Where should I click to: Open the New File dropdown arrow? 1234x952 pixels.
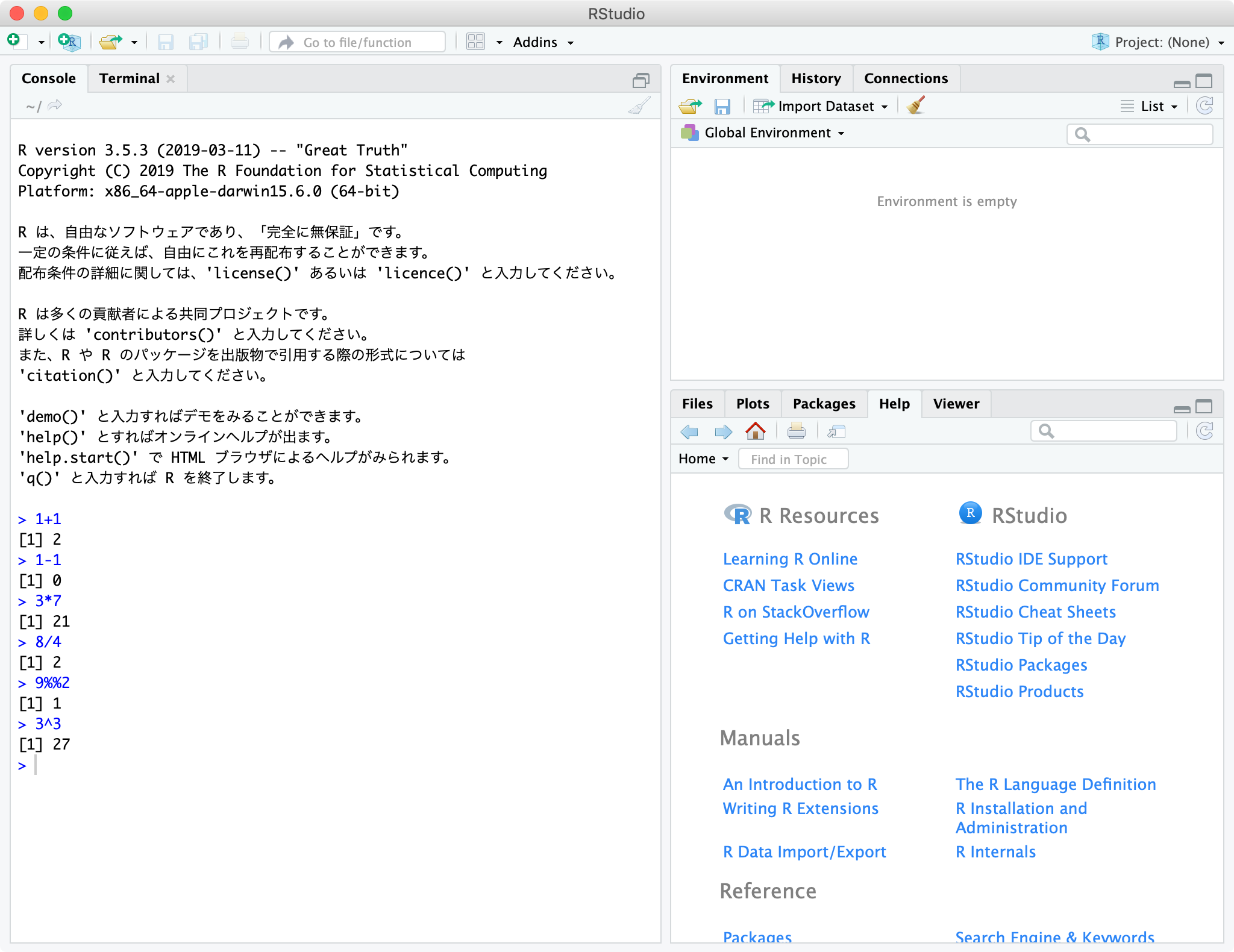point(41,42)
